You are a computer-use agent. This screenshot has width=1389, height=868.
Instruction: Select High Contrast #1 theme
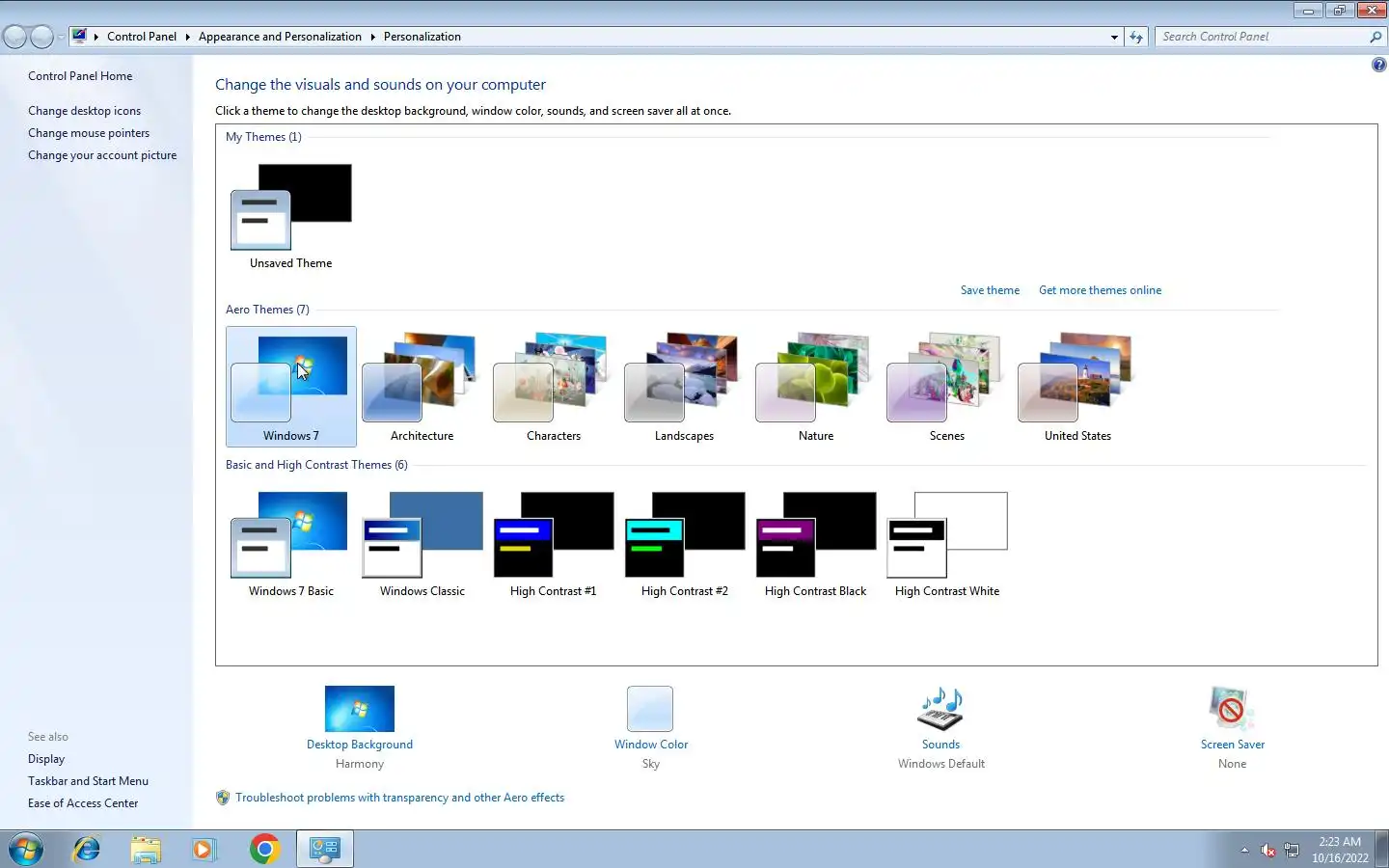553,543
